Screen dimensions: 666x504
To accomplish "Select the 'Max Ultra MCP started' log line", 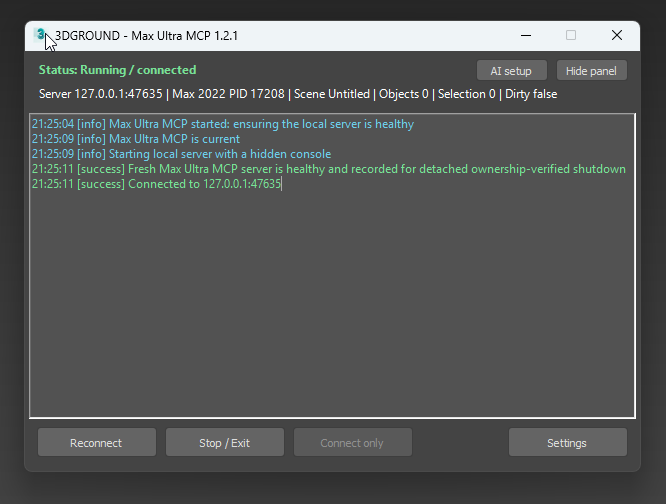I will (223, 124).
